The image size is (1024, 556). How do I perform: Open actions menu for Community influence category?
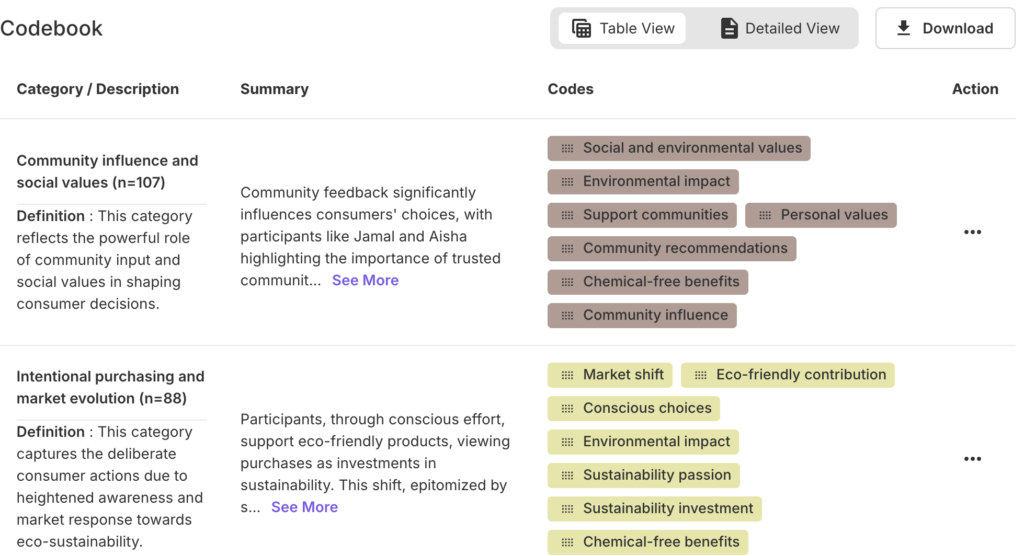click(972, 232)
